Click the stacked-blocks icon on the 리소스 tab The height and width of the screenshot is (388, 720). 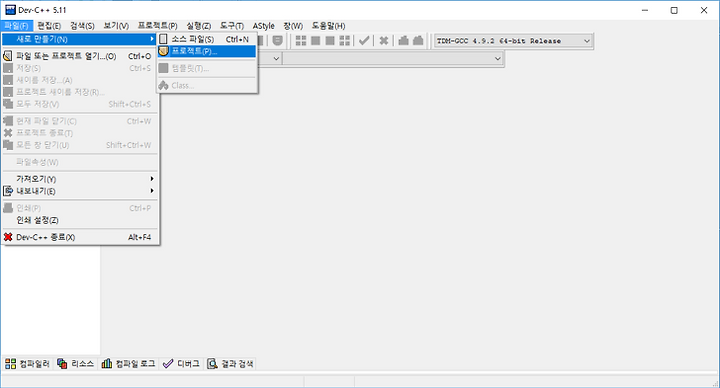(x=62, y=364)
